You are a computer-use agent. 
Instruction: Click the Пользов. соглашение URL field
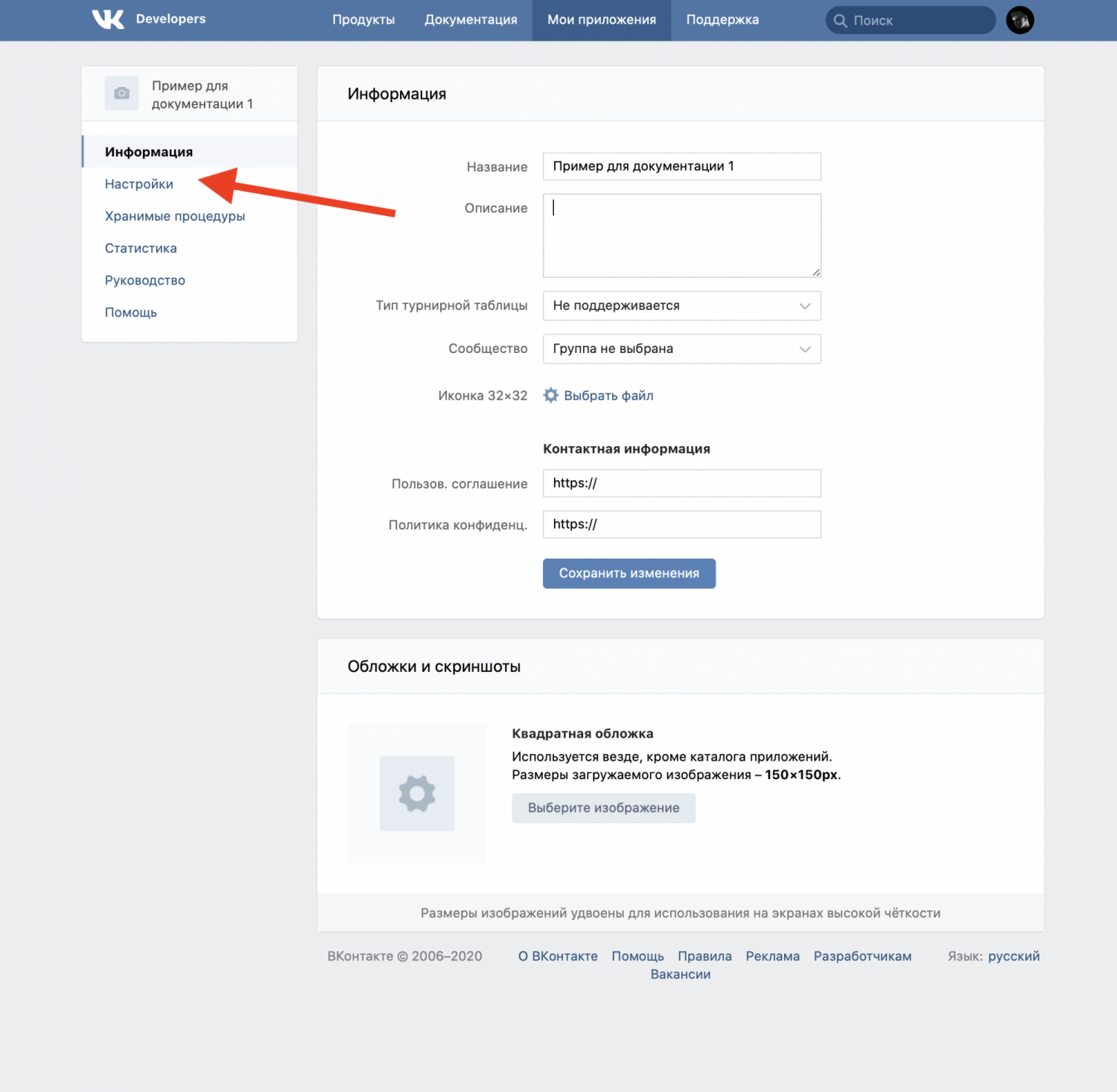coord(681,483)
